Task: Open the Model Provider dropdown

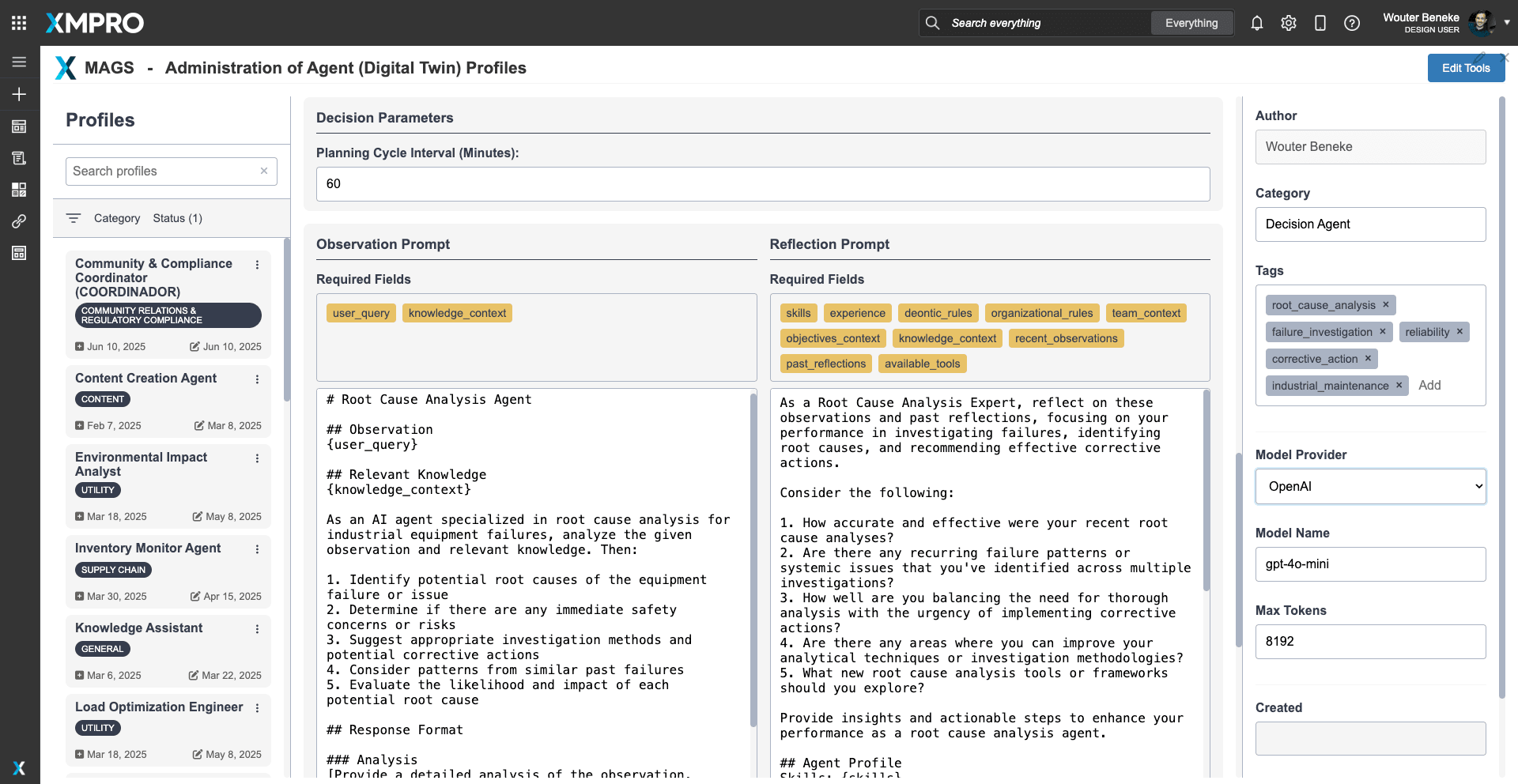Action: coord(1370,487)
